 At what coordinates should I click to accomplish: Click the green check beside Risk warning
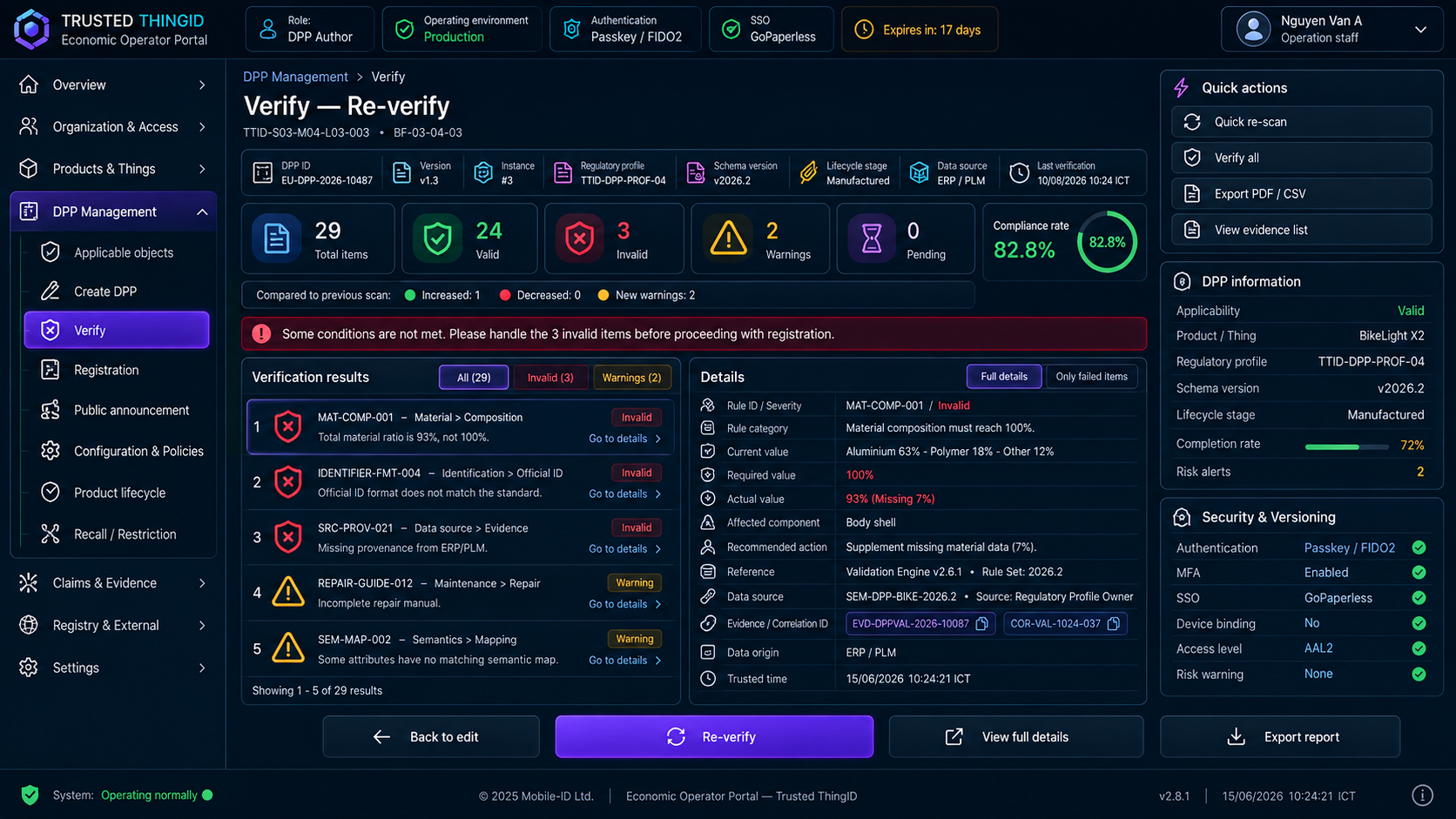tap(1419, 674)
